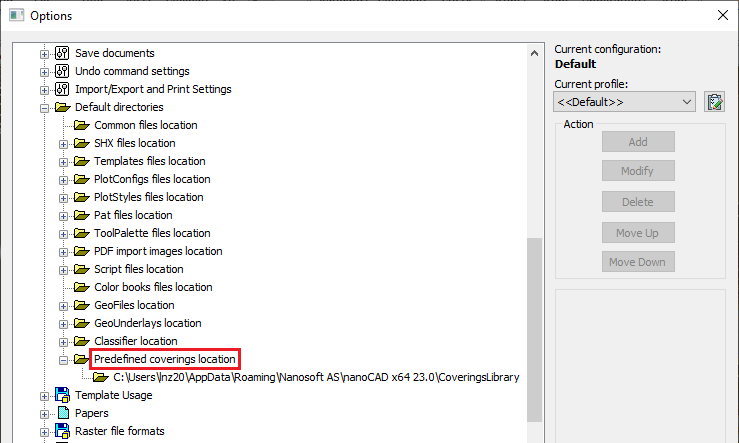Close the Options dialog window

click(x=722, y=14)
